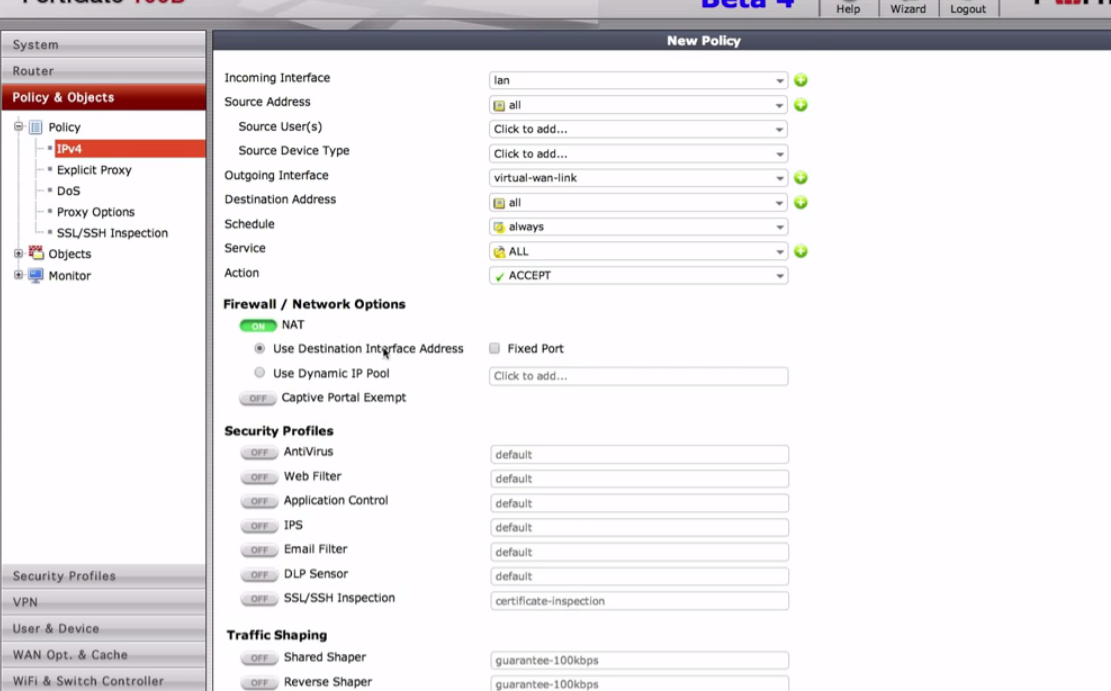Open WAN Opt. & Cache section
Viewport: 1111px width, 691px height.
tap(103, 654)
